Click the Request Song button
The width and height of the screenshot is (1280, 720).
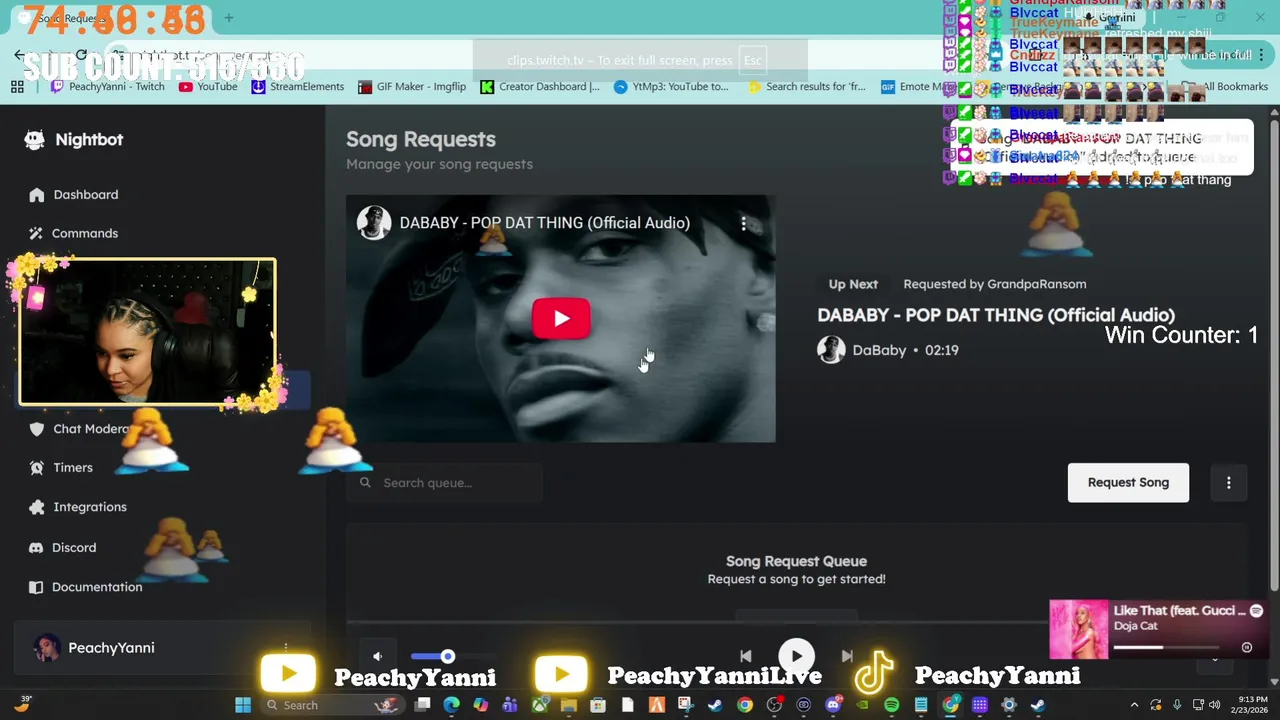(1128, 483)
